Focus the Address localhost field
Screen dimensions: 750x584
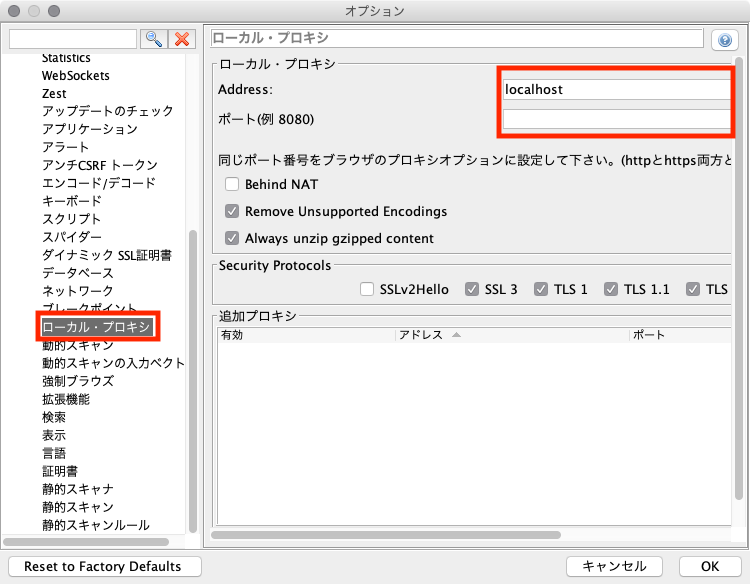[x=617, y=89]
